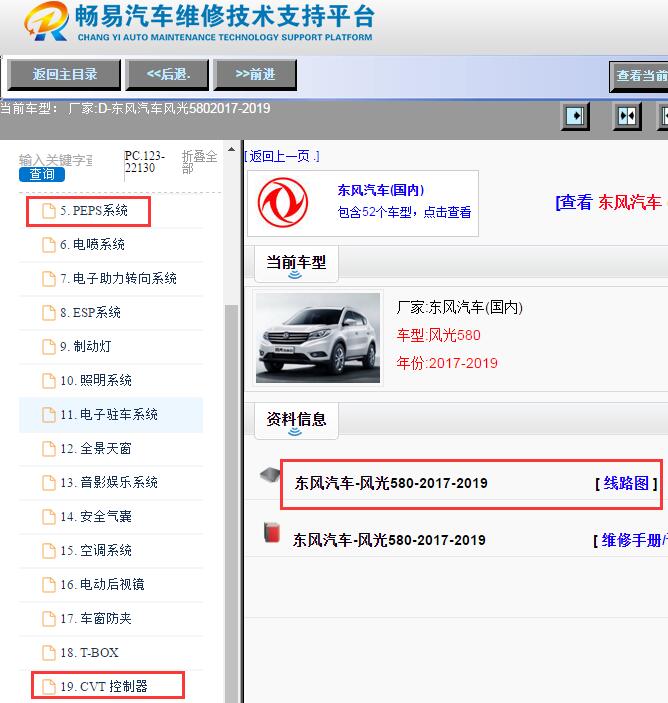Click the sidebar vertical scrollbar thumb
Screen dimensions: 668x703
[231, 502]
